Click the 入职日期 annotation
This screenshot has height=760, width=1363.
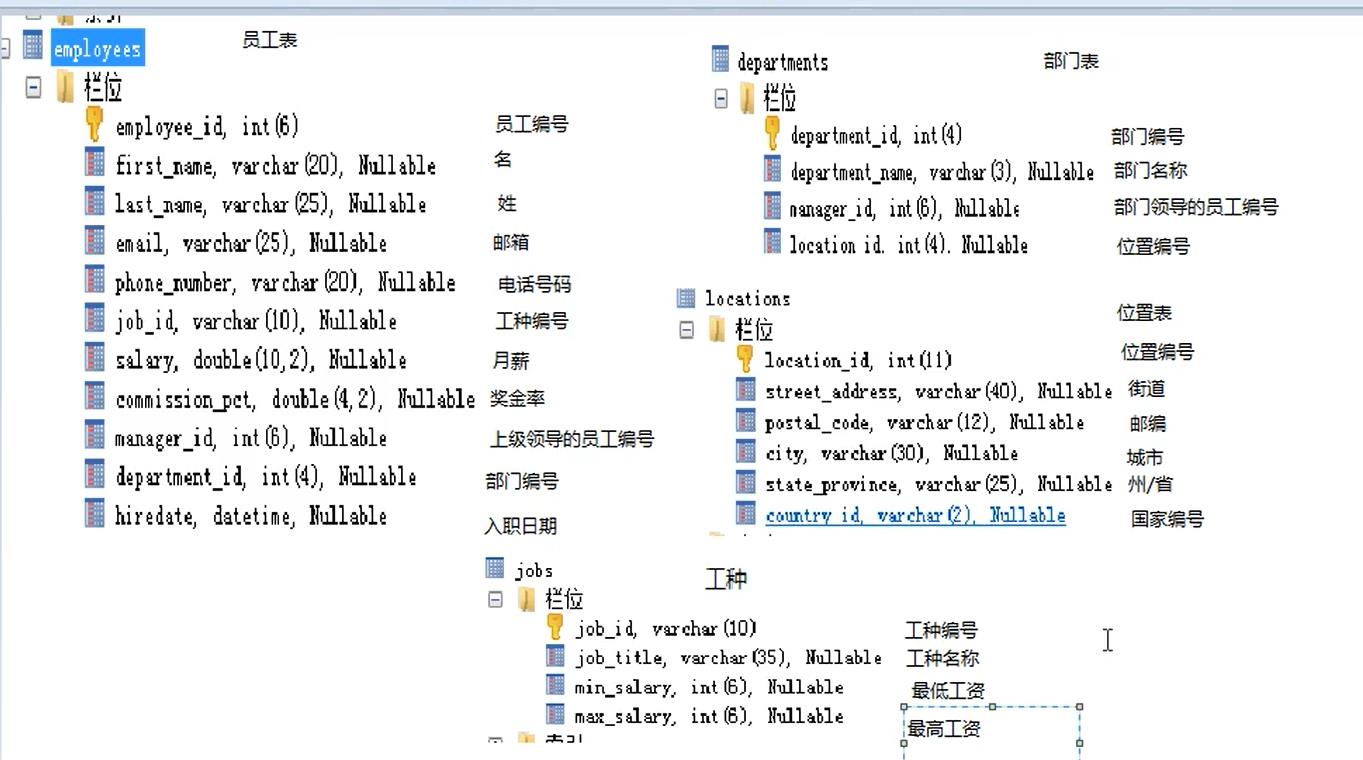520,526
